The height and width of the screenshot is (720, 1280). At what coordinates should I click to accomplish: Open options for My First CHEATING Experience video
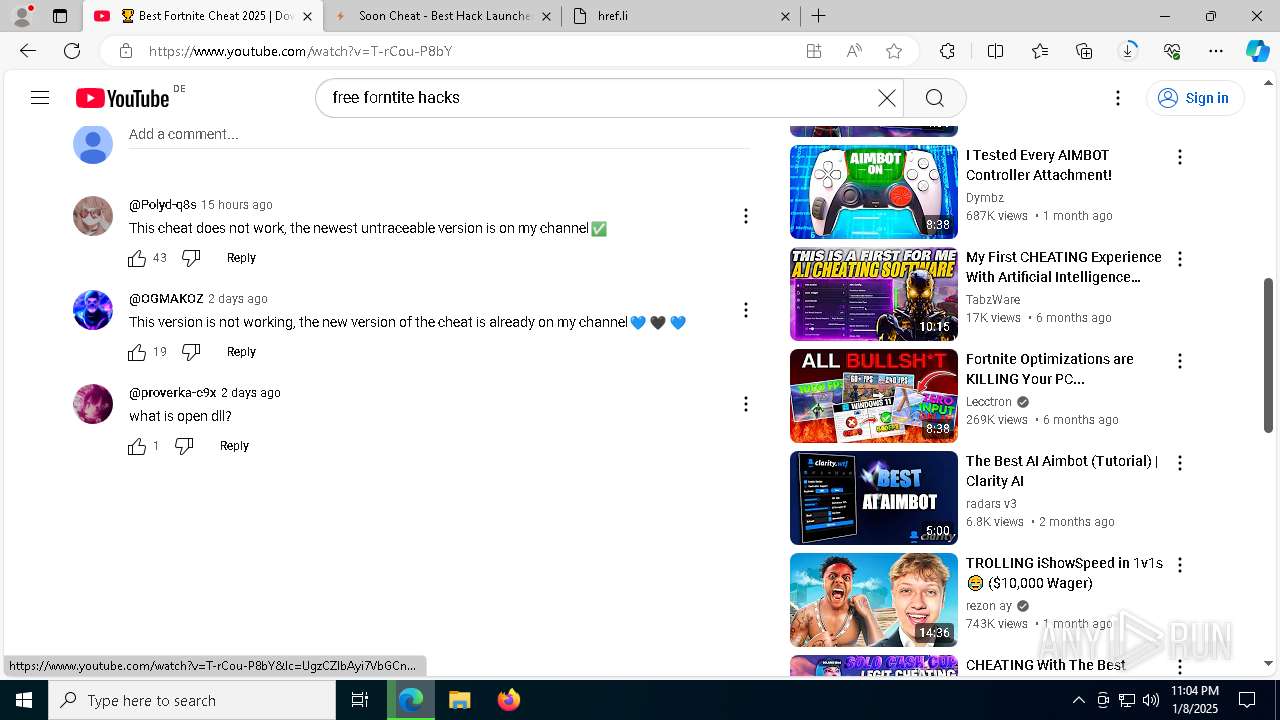pos(1180,259)
